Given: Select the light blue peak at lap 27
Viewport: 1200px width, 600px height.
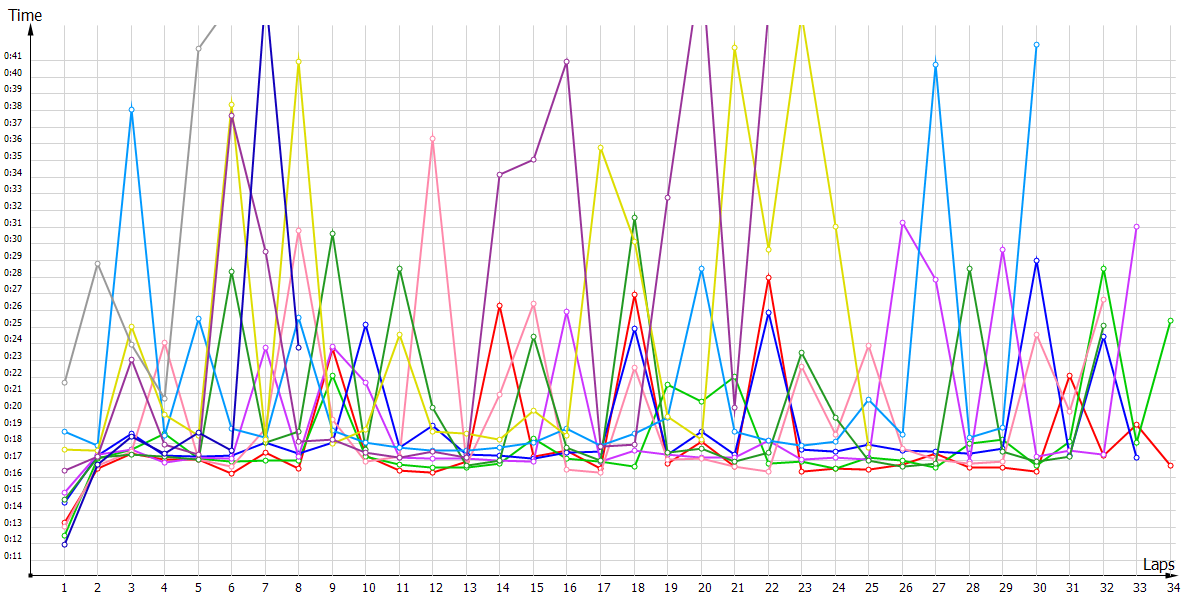Looking at the screenshot, I should 936,65.
